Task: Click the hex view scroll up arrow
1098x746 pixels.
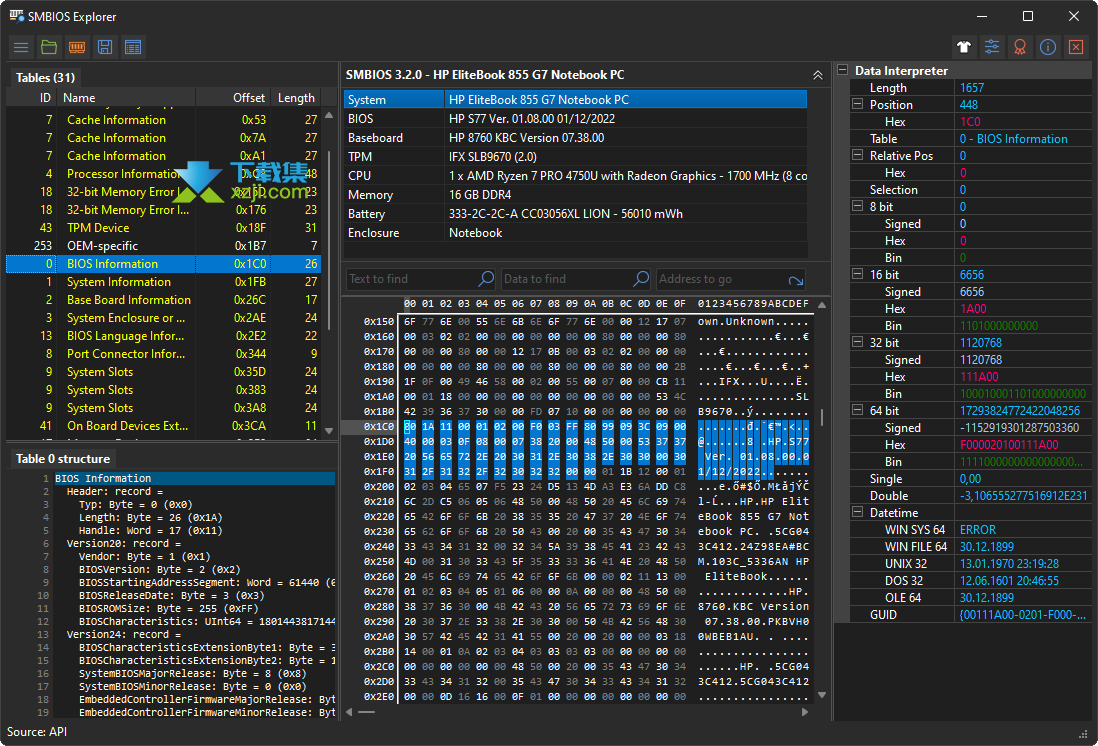Action: [x=822, y=305]
